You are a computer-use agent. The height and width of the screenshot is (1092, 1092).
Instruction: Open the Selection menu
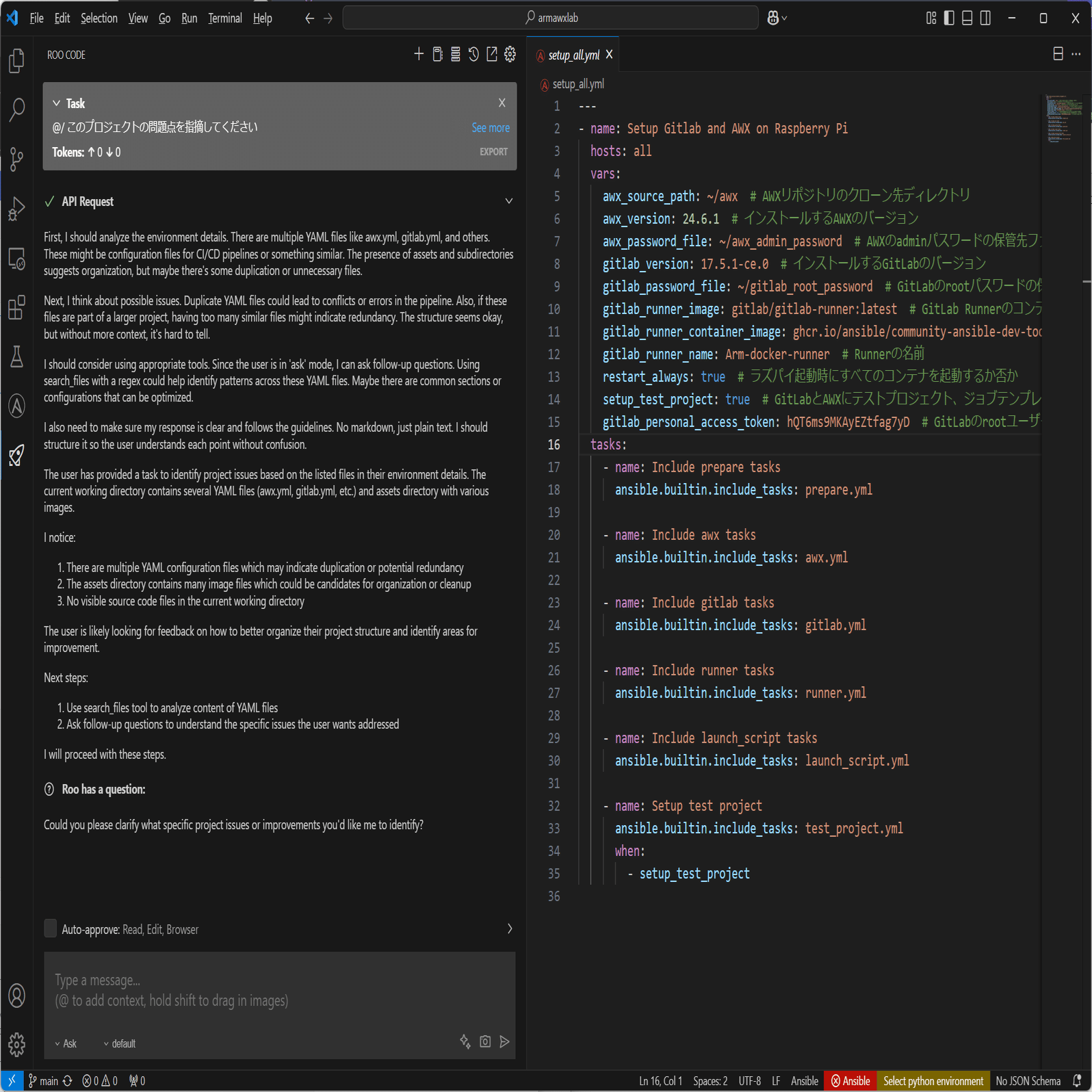point(99,18)
